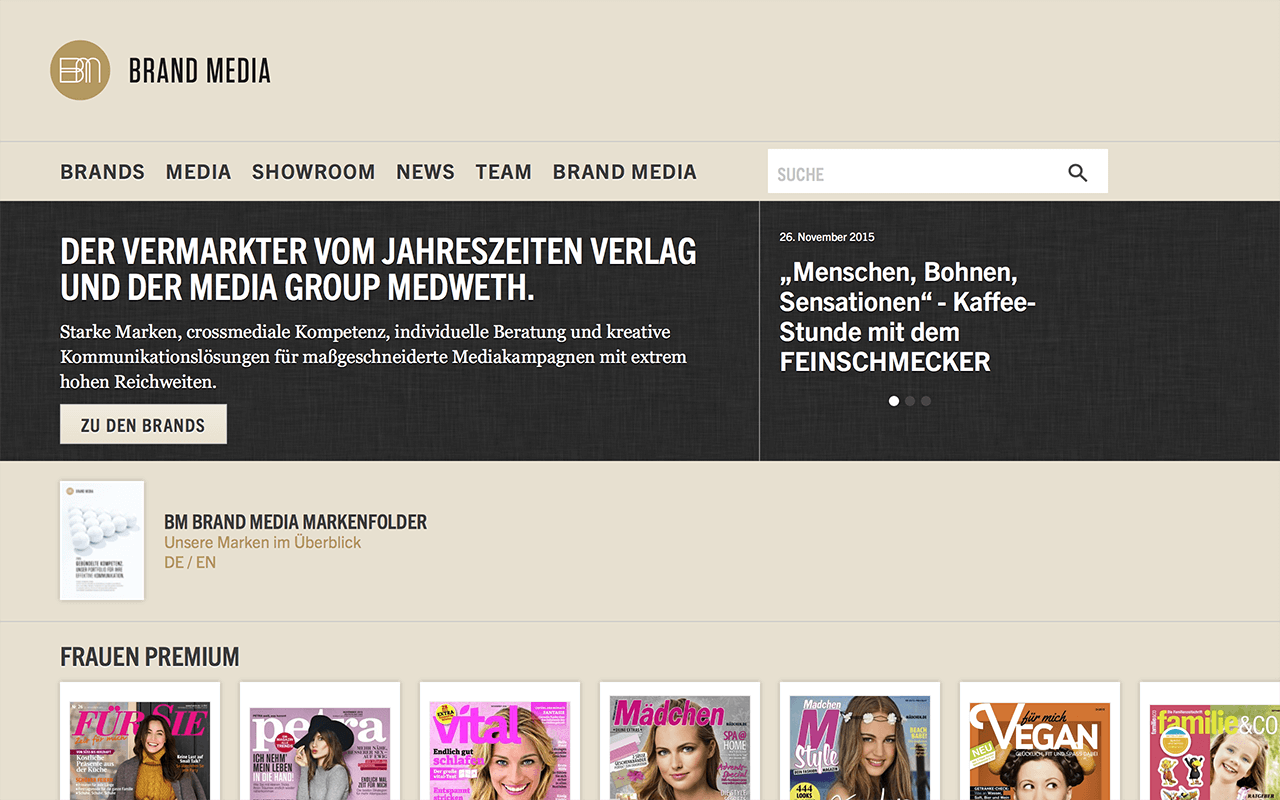Go to SHOWROOM section
This screenshot has width=1280, height=800.
313,172
